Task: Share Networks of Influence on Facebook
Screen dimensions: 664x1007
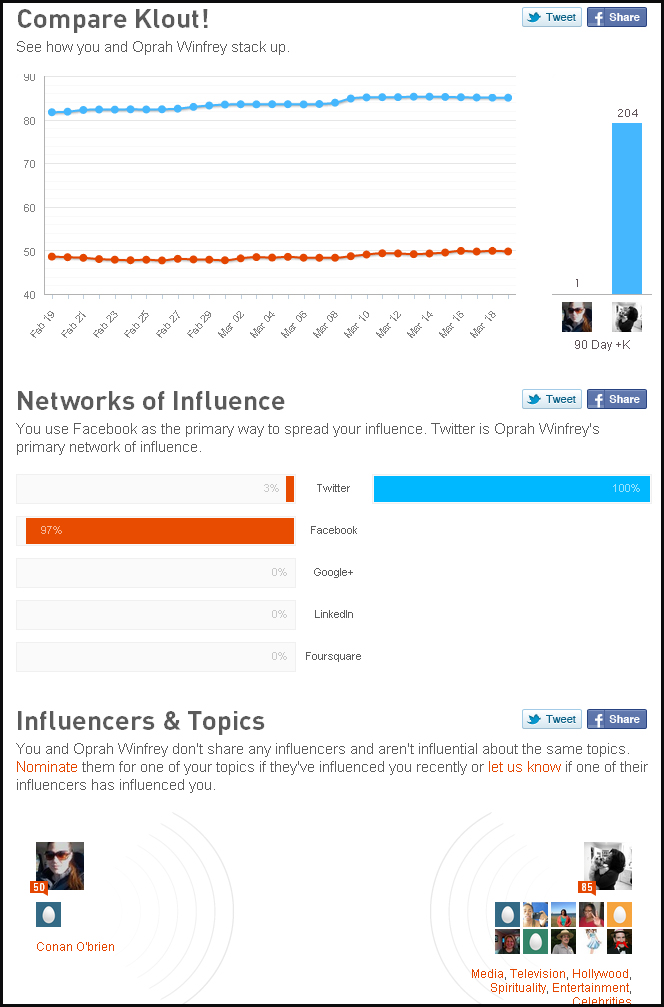Action: pos(616,399)
